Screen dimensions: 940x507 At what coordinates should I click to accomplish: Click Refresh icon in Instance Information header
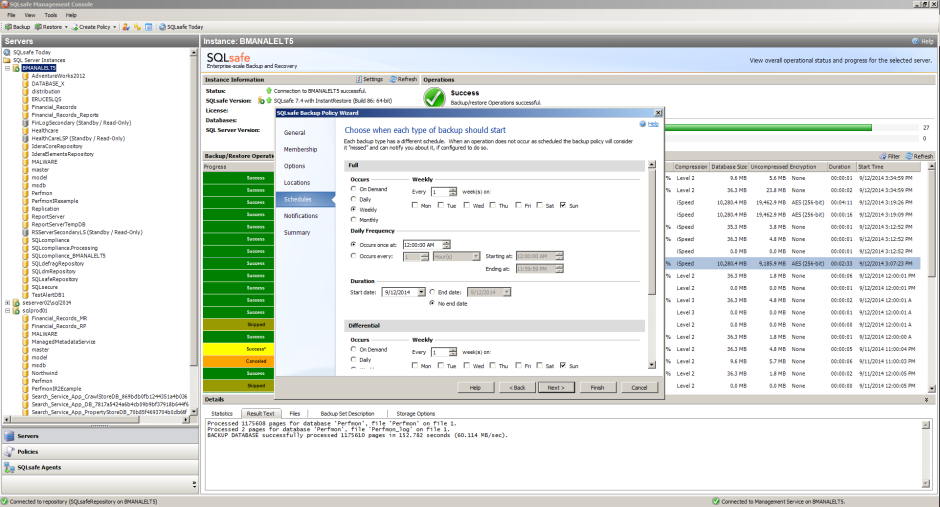coord(393,79)
